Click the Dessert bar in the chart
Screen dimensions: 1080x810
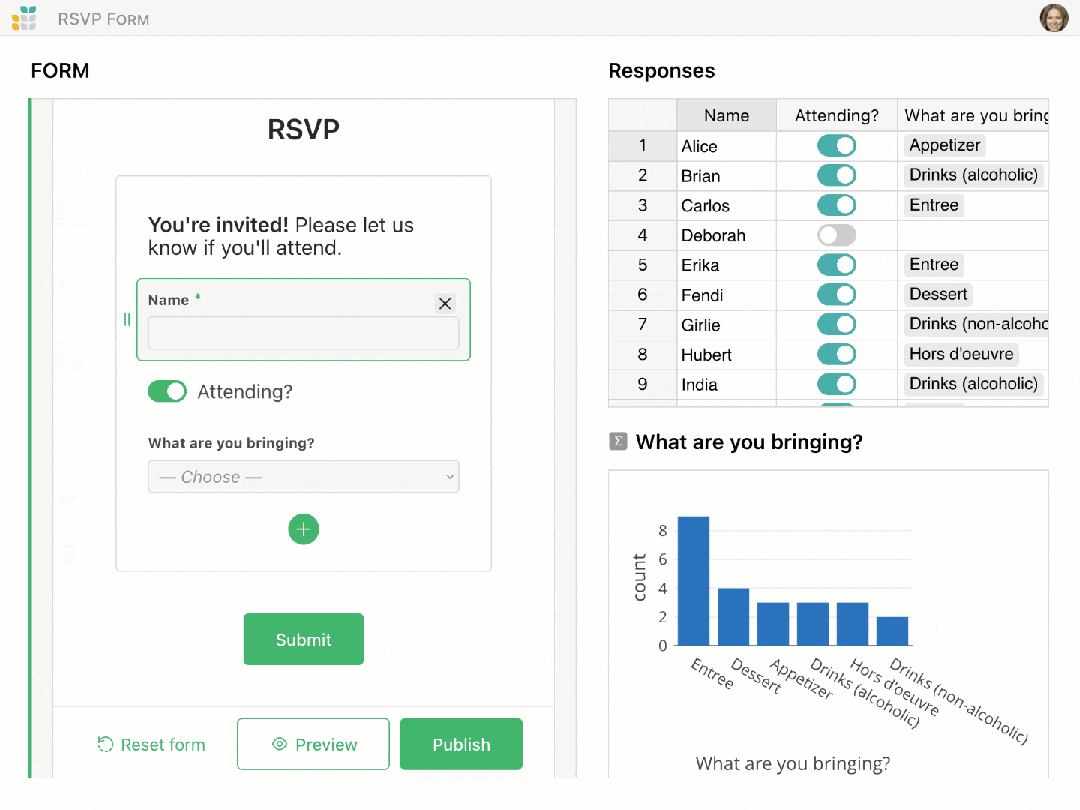[x=733, y=616]
